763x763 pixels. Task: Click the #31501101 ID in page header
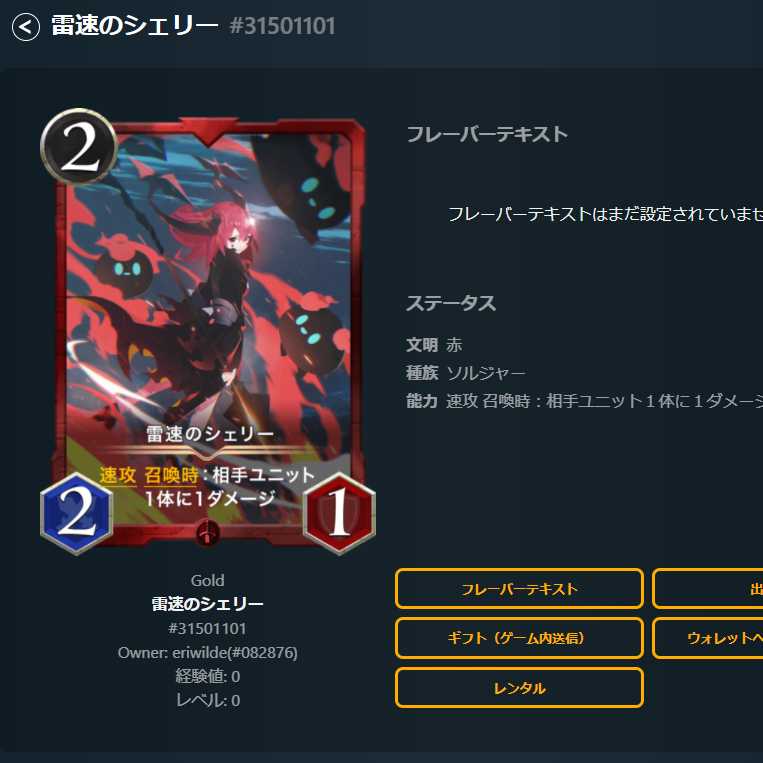pyautogui.click(x=282, y=26)
